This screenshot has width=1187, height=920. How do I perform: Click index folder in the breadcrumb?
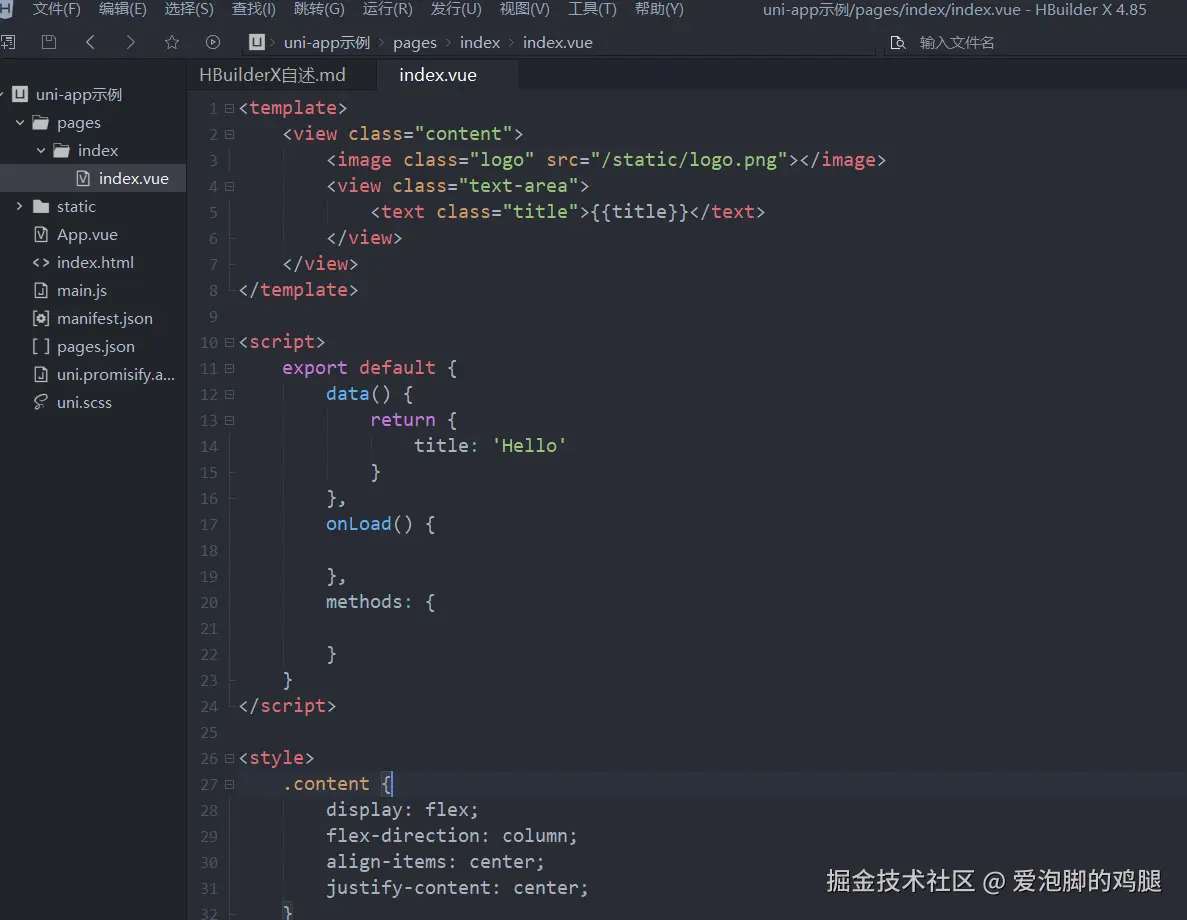[x=480, y=42]
